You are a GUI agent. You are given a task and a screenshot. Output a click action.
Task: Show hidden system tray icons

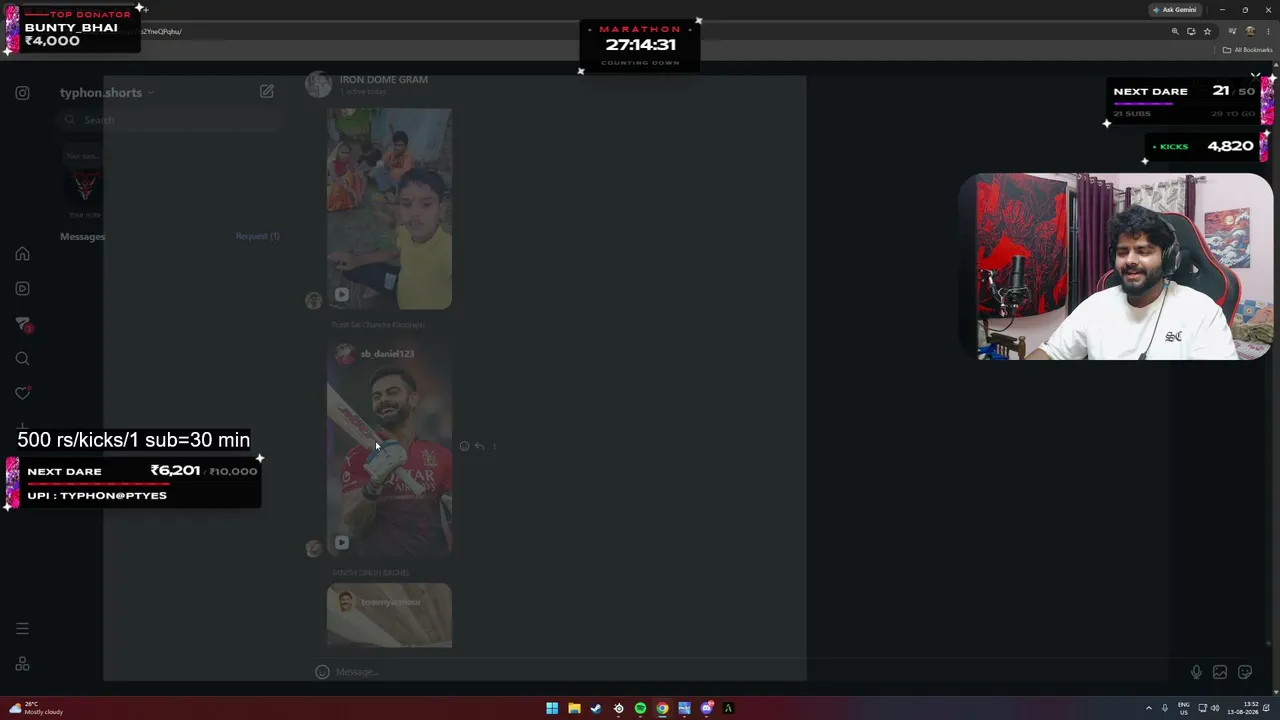(x=1149, y=708)
